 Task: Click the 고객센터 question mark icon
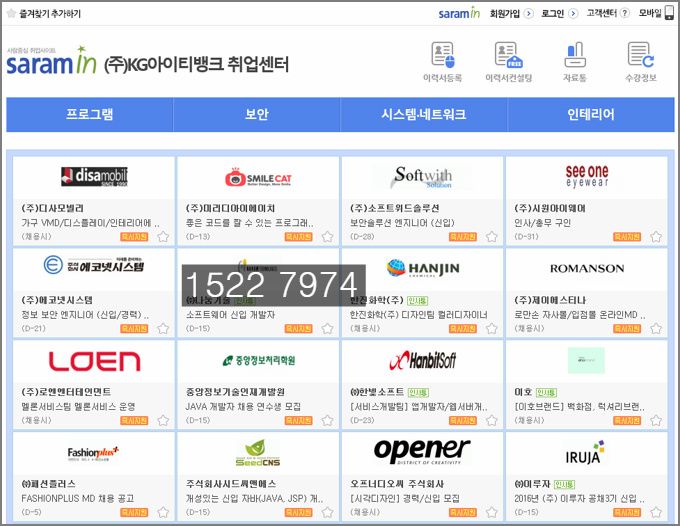tap(624, 13)
